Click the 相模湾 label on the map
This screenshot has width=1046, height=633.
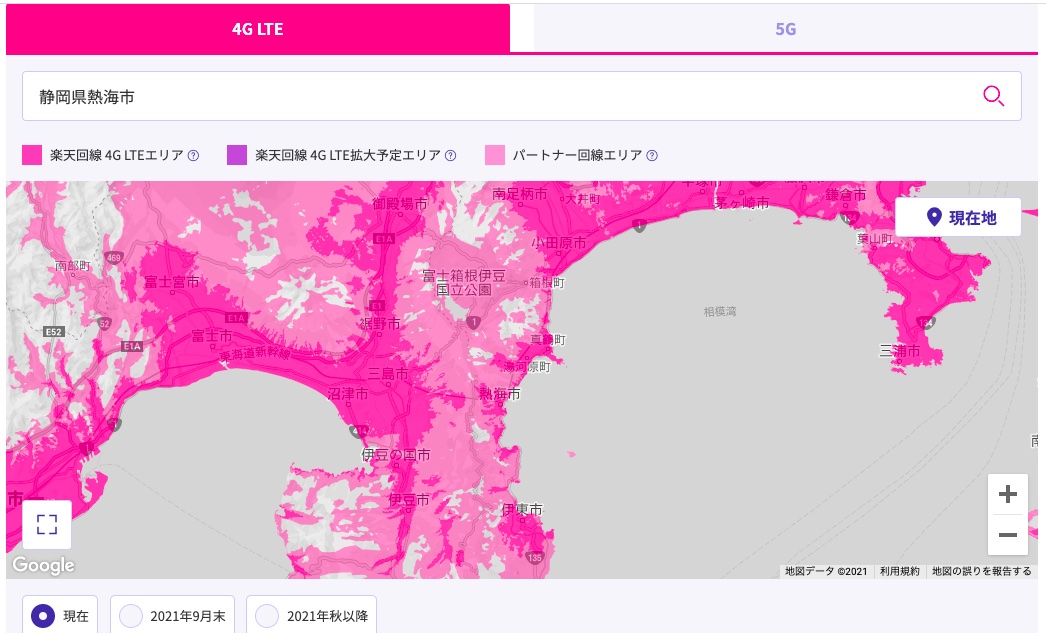[x=720, y=311]
